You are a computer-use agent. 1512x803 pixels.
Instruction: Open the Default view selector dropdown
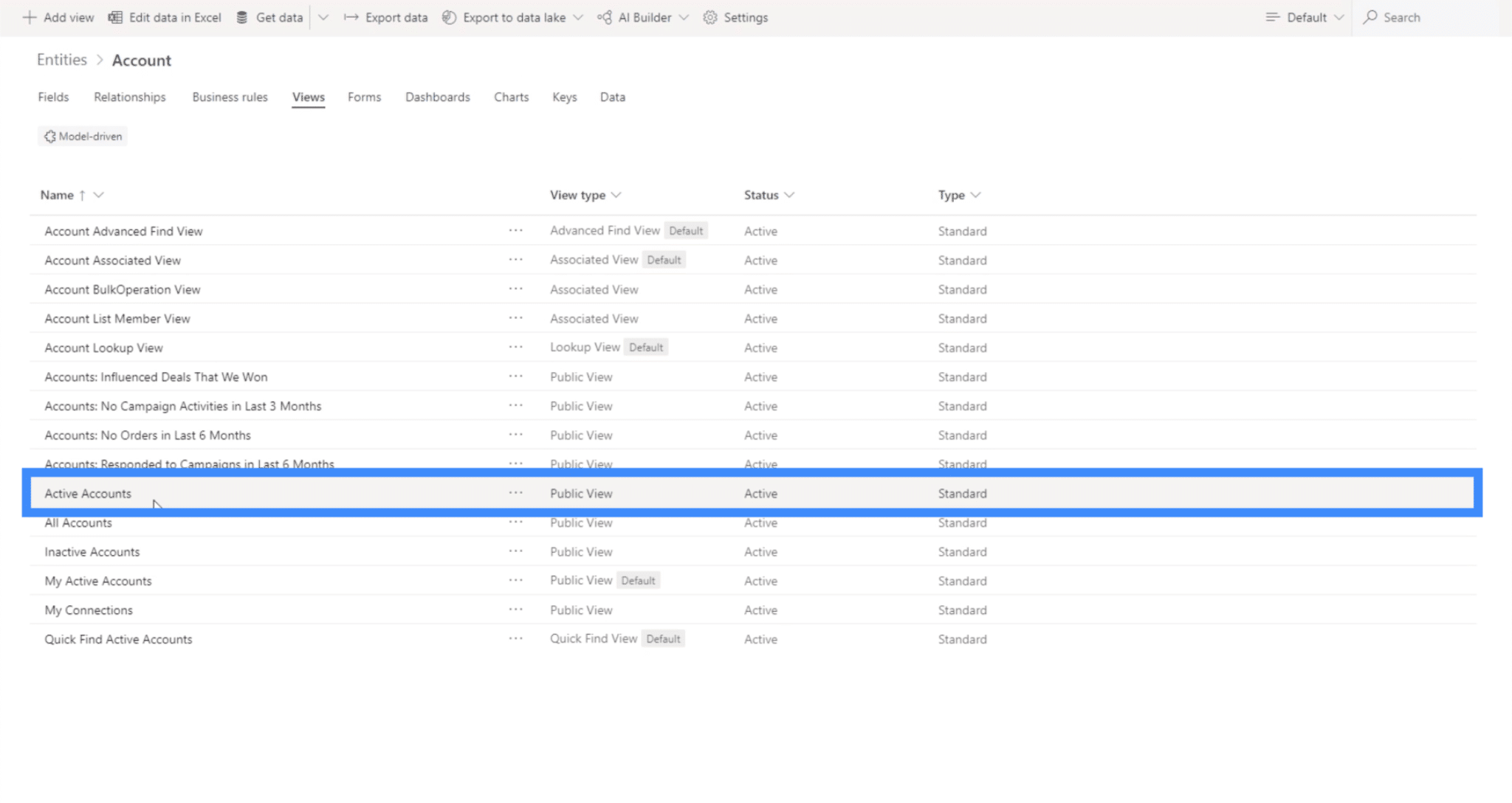1305,17
